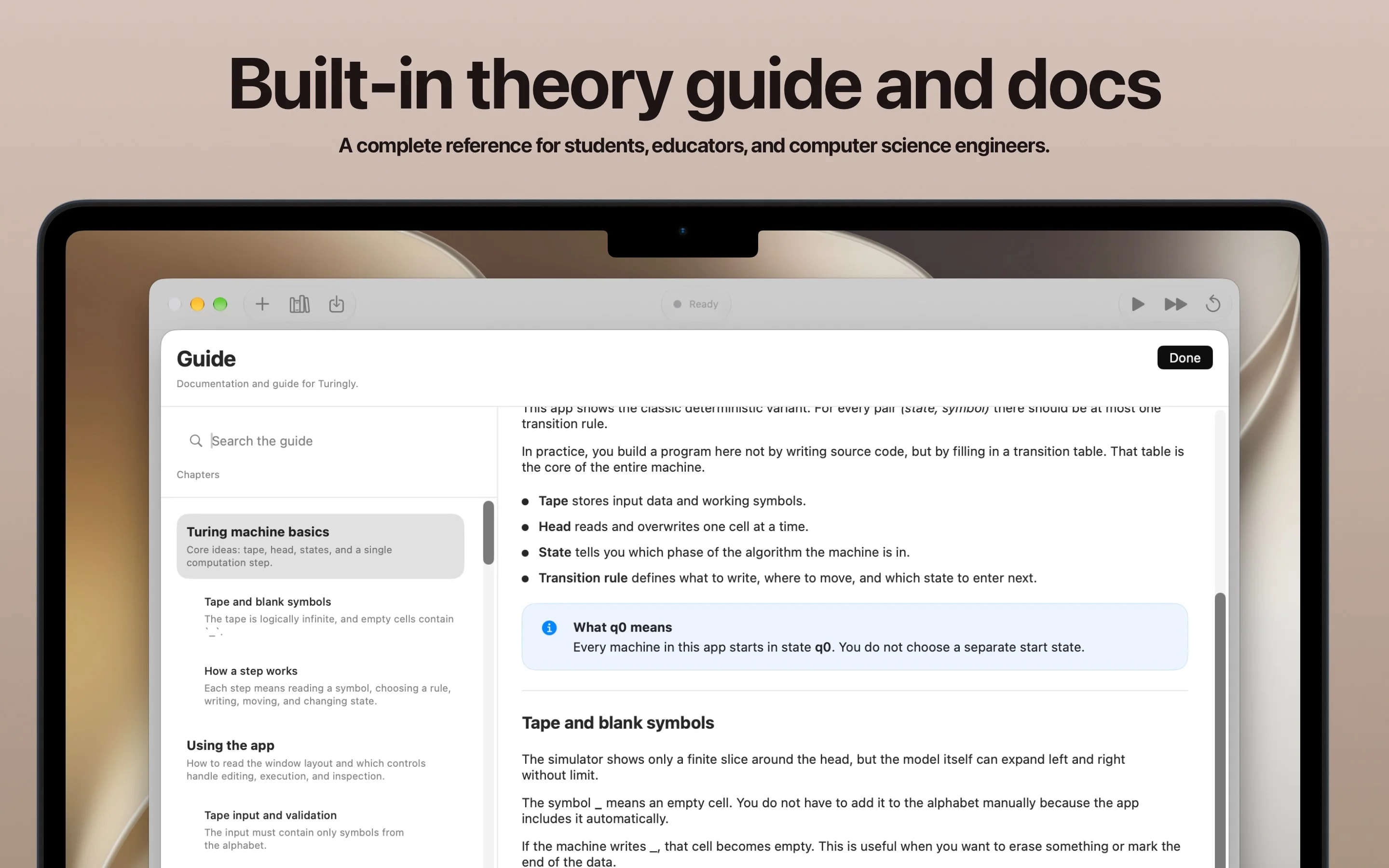The height and width of the screenshot is (868, 1389).
Task: Open the library books icon
Action: 300,304
